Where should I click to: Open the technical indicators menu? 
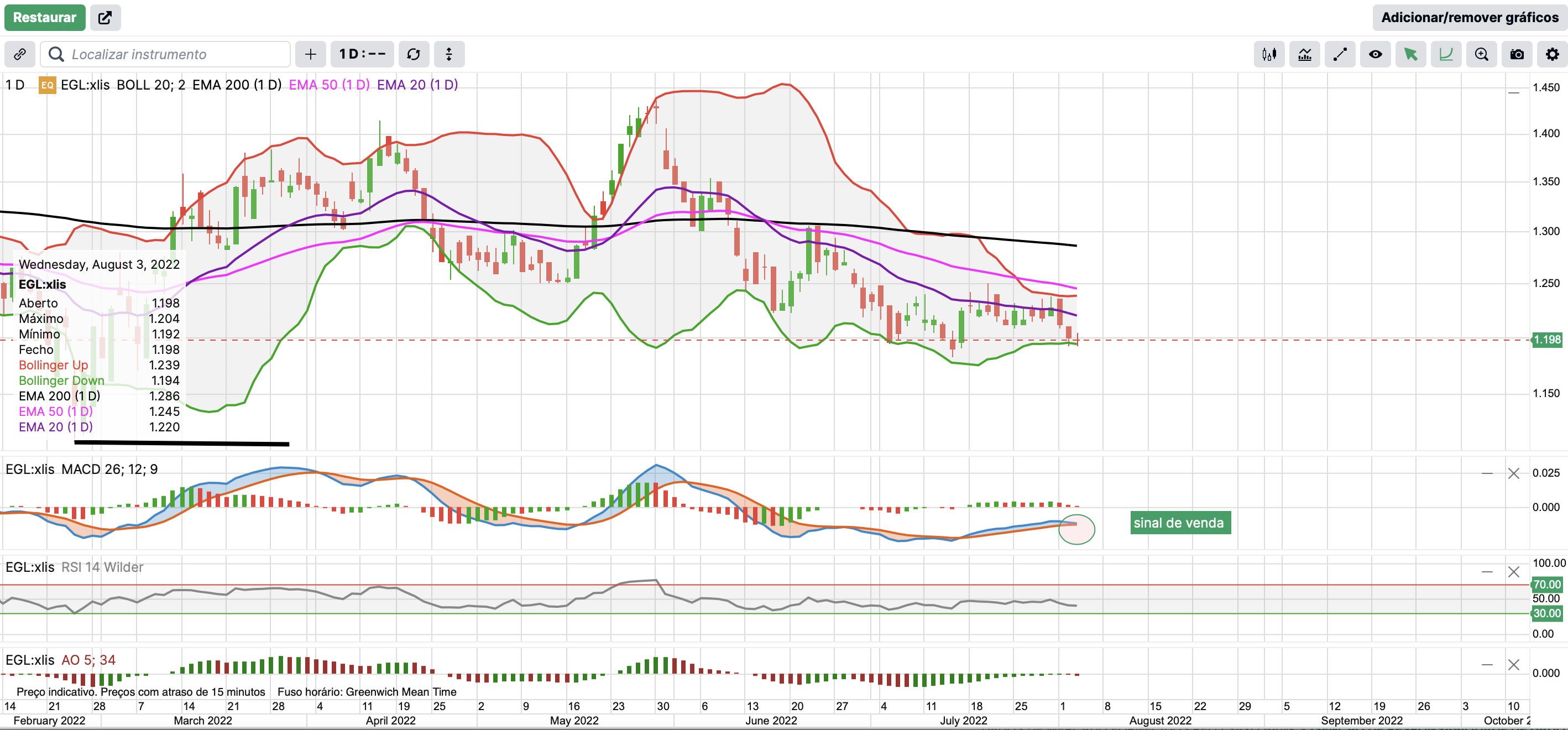pos(1304,55)
